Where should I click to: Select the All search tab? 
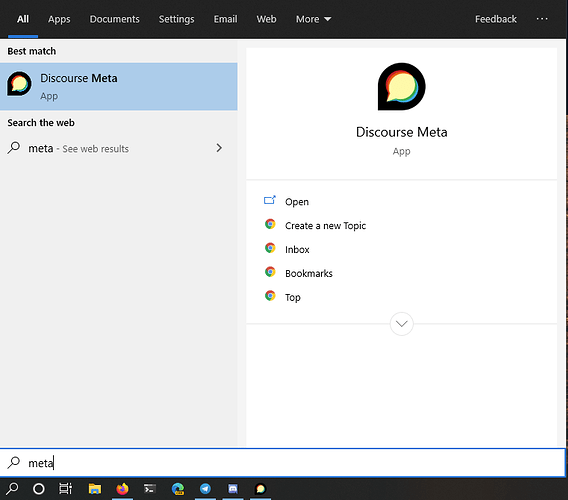point(23,19)
